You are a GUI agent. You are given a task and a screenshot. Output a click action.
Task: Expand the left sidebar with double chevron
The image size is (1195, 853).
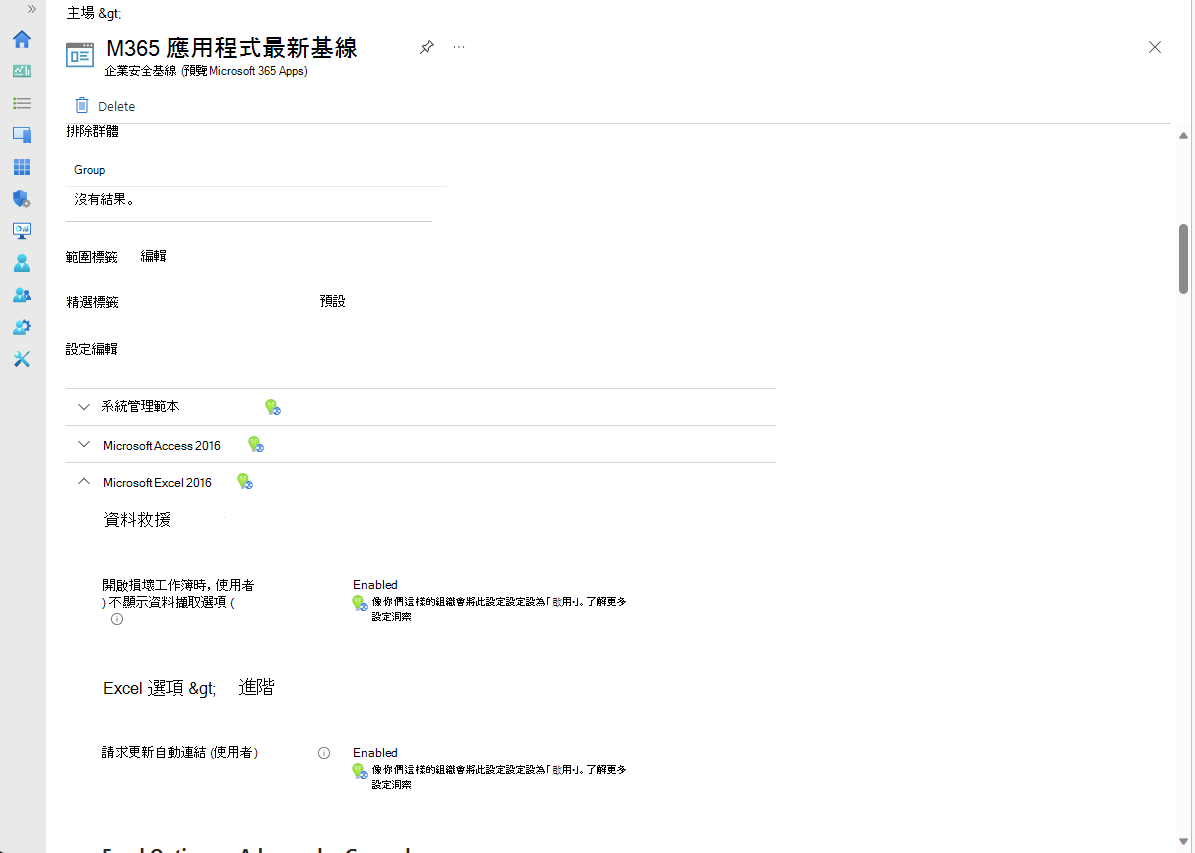31,9
